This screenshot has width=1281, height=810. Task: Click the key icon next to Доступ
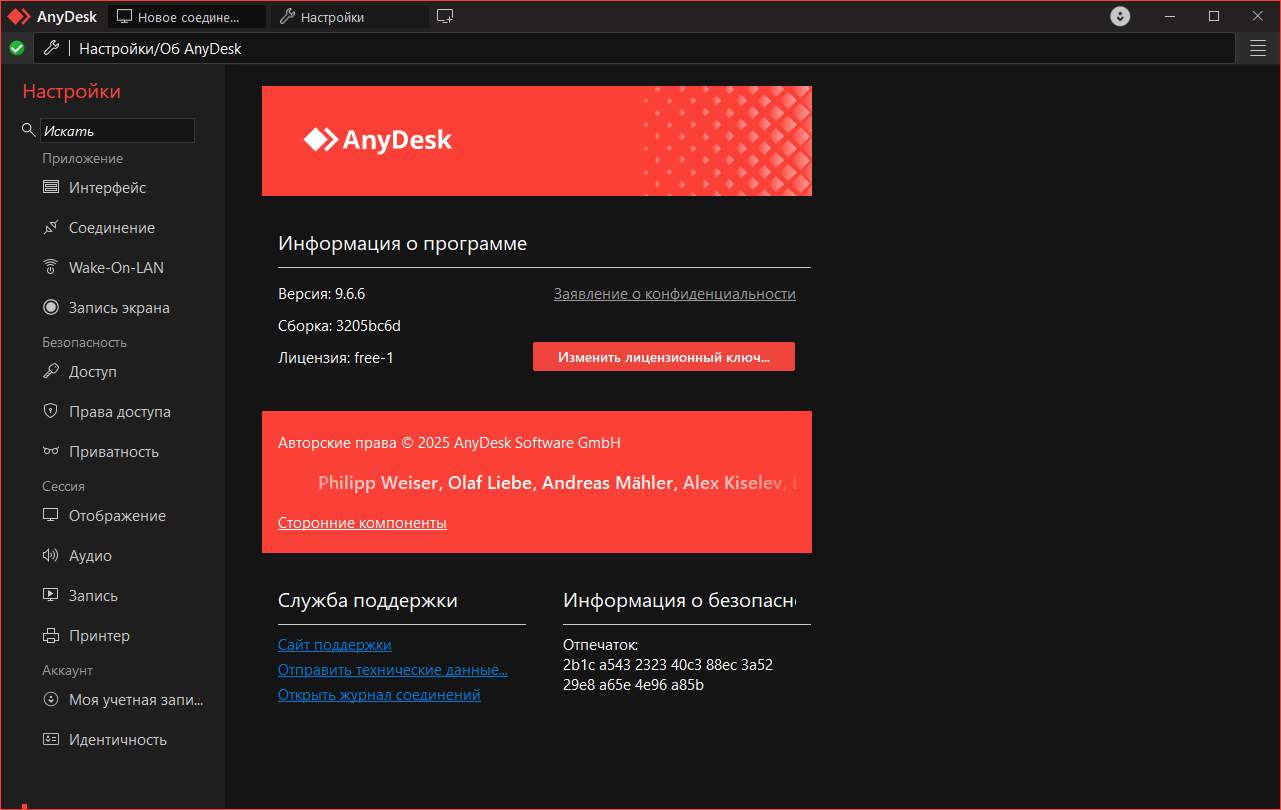coord(51,372)
